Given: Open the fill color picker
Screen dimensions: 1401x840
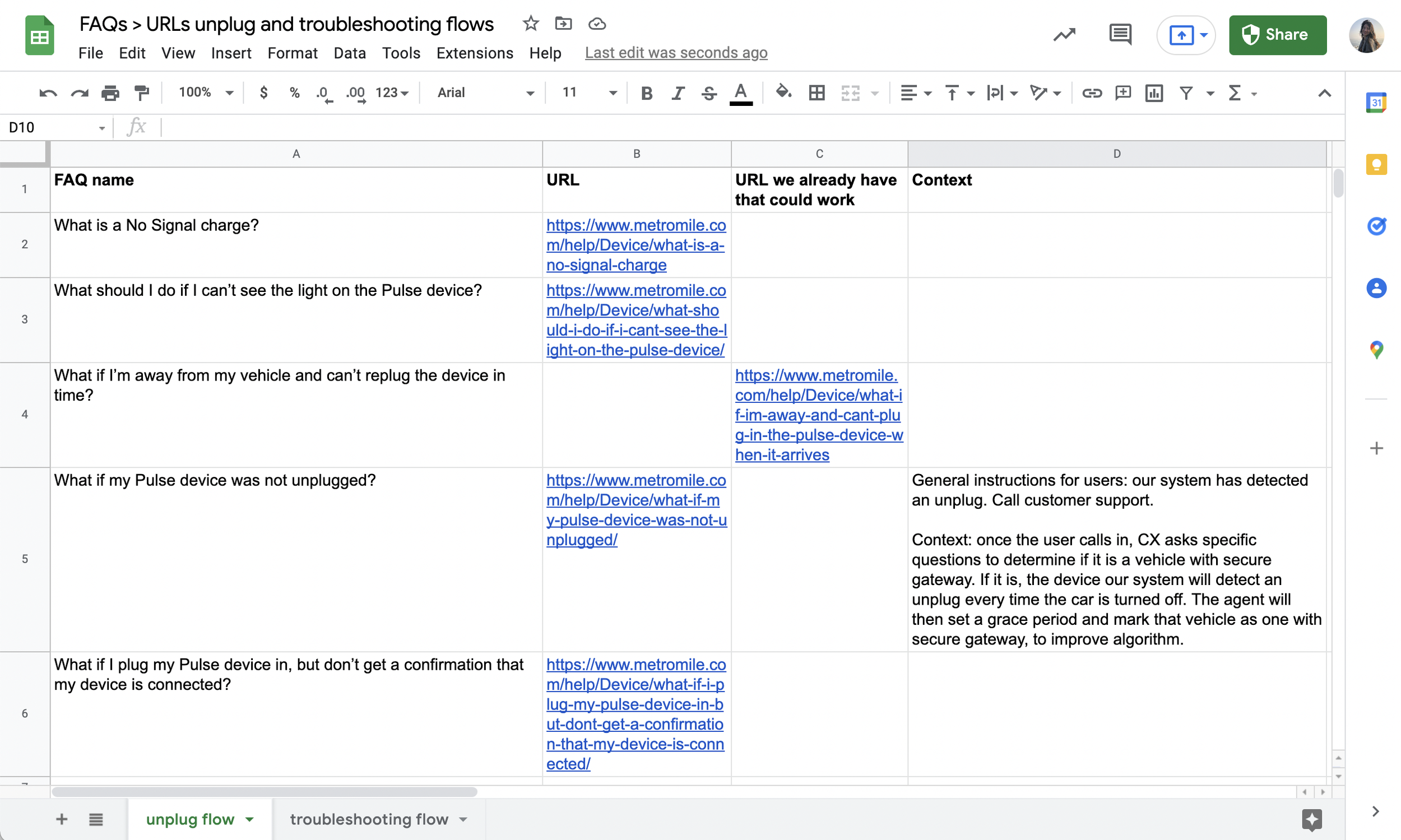Looking at the screenshot, I should 784,92.
